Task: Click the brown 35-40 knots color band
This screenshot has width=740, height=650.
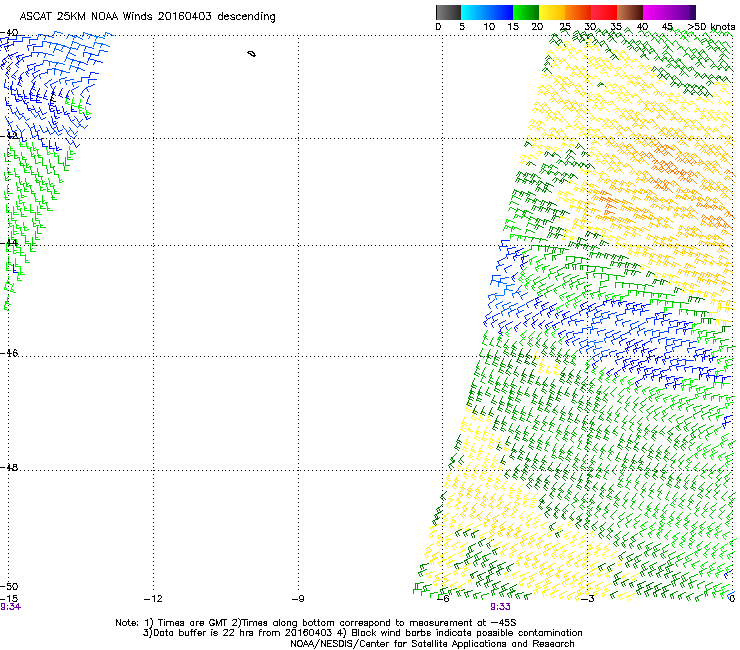Action: click(630, 12)
